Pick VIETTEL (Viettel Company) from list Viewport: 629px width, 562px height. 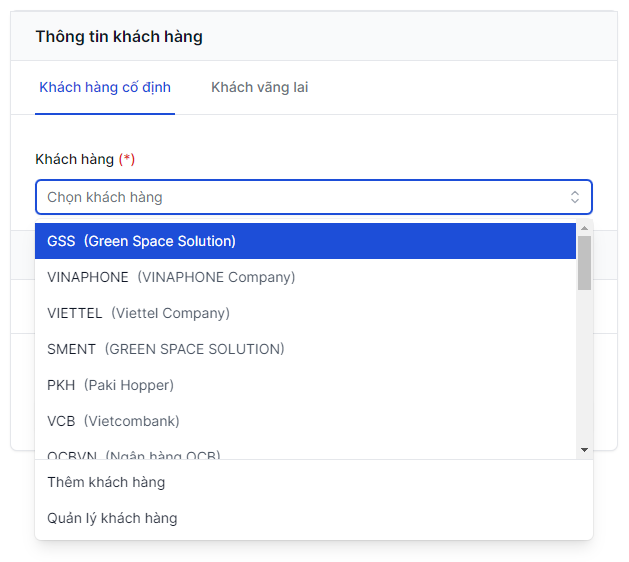coord(305,313)
